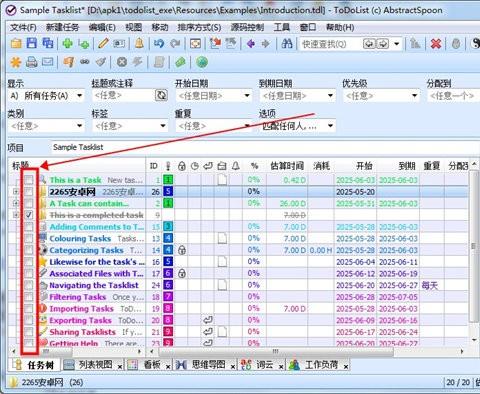Delete the task with the red X icon
The image size is (480, 394).
click(x=436, y=43)
